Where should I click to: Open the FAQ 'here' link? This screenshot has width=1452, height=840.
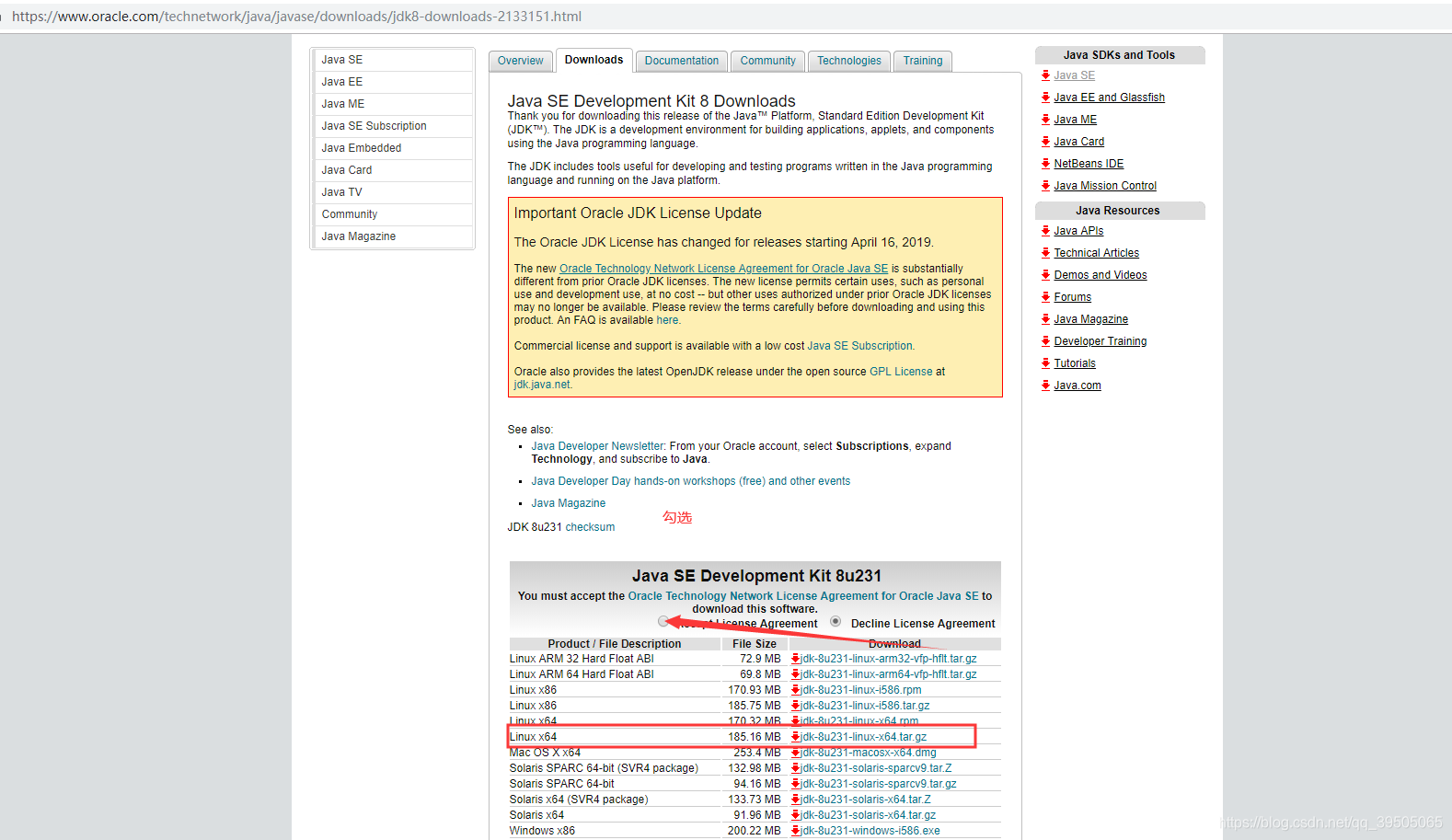tap(667, 320)
